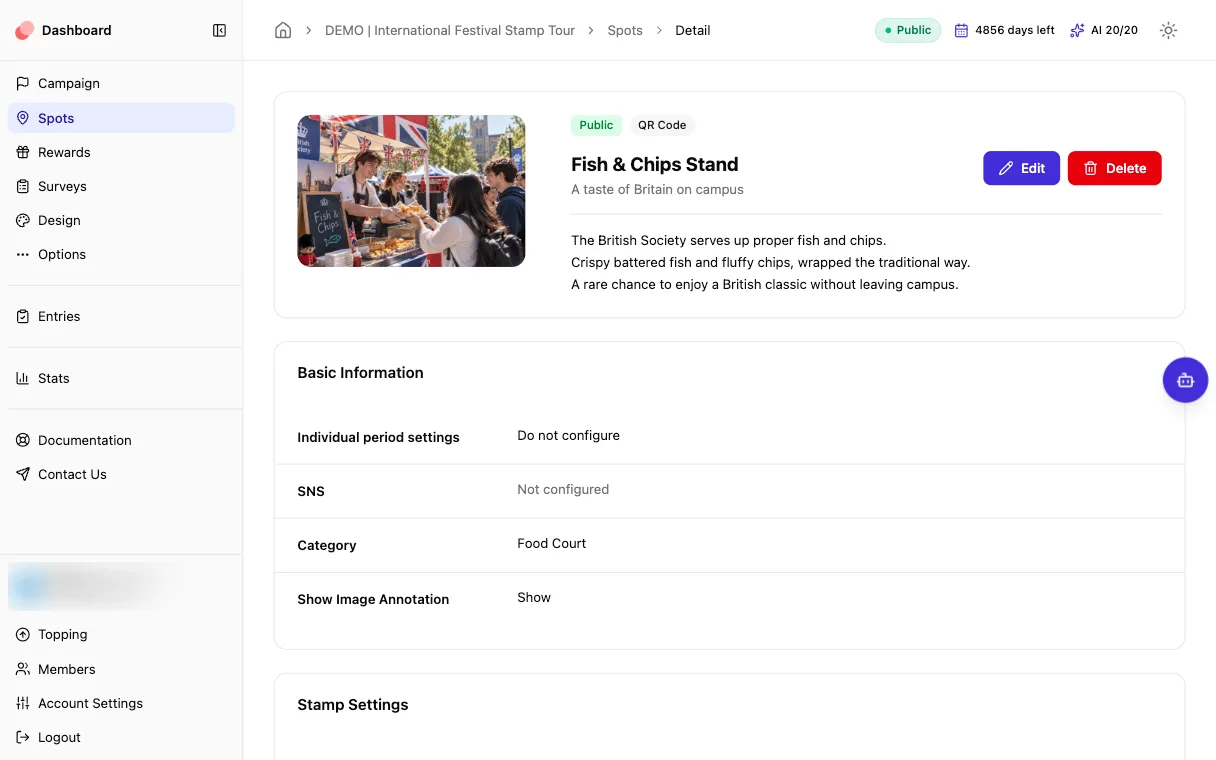Screen dimensions: 1216x760
Task: Click the Rewards gift icon
Action: pyautogui.click(x=23, y=152)
